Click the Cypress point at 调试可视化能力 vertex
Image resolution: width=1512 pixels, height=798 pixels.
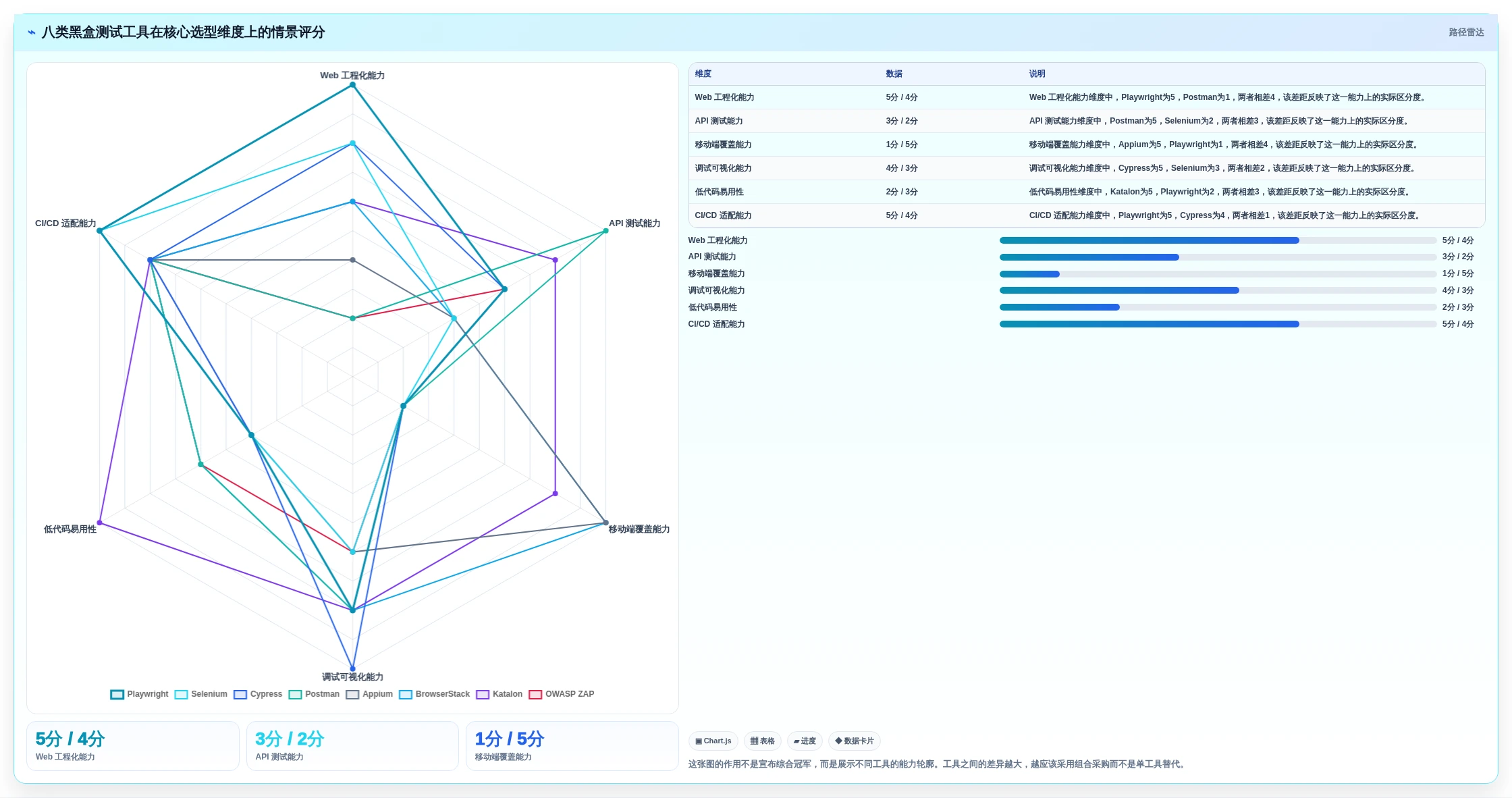(x=352, y=669)
